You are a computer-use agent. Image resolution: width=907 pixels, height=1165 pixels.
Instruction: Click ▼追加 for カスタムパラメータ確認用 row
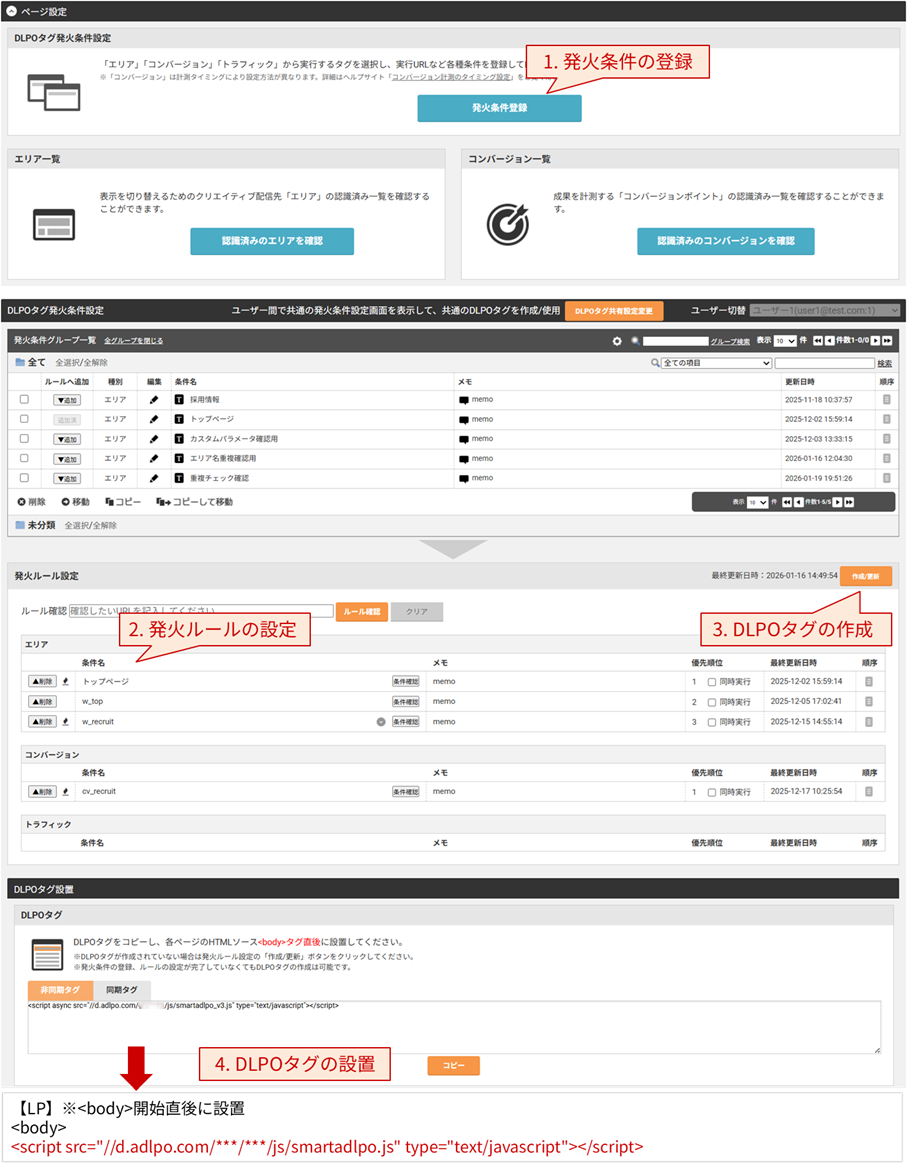(67, 439)
